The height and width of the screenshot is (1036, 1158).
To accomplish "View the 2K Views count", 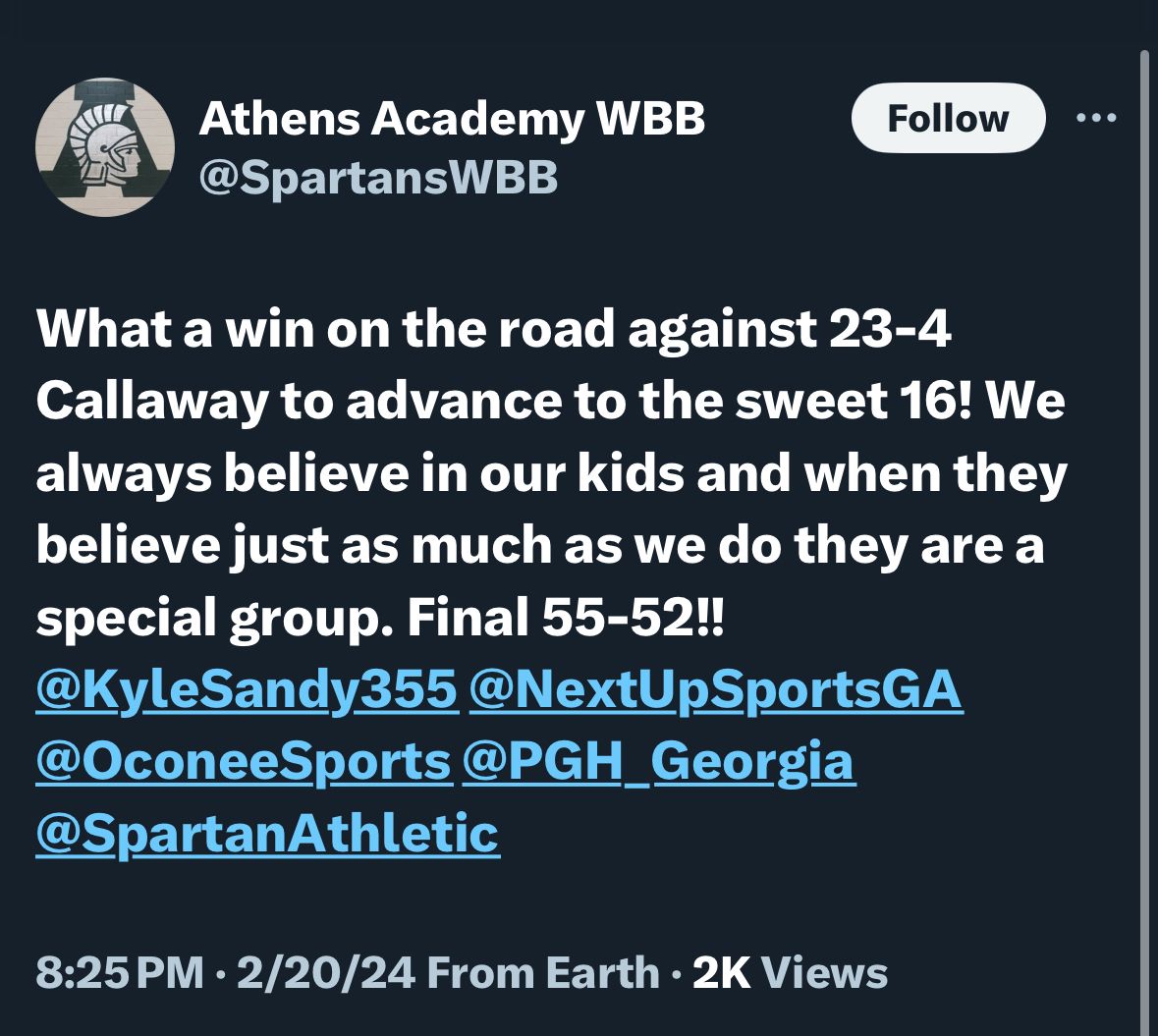I will coord(790,973).
